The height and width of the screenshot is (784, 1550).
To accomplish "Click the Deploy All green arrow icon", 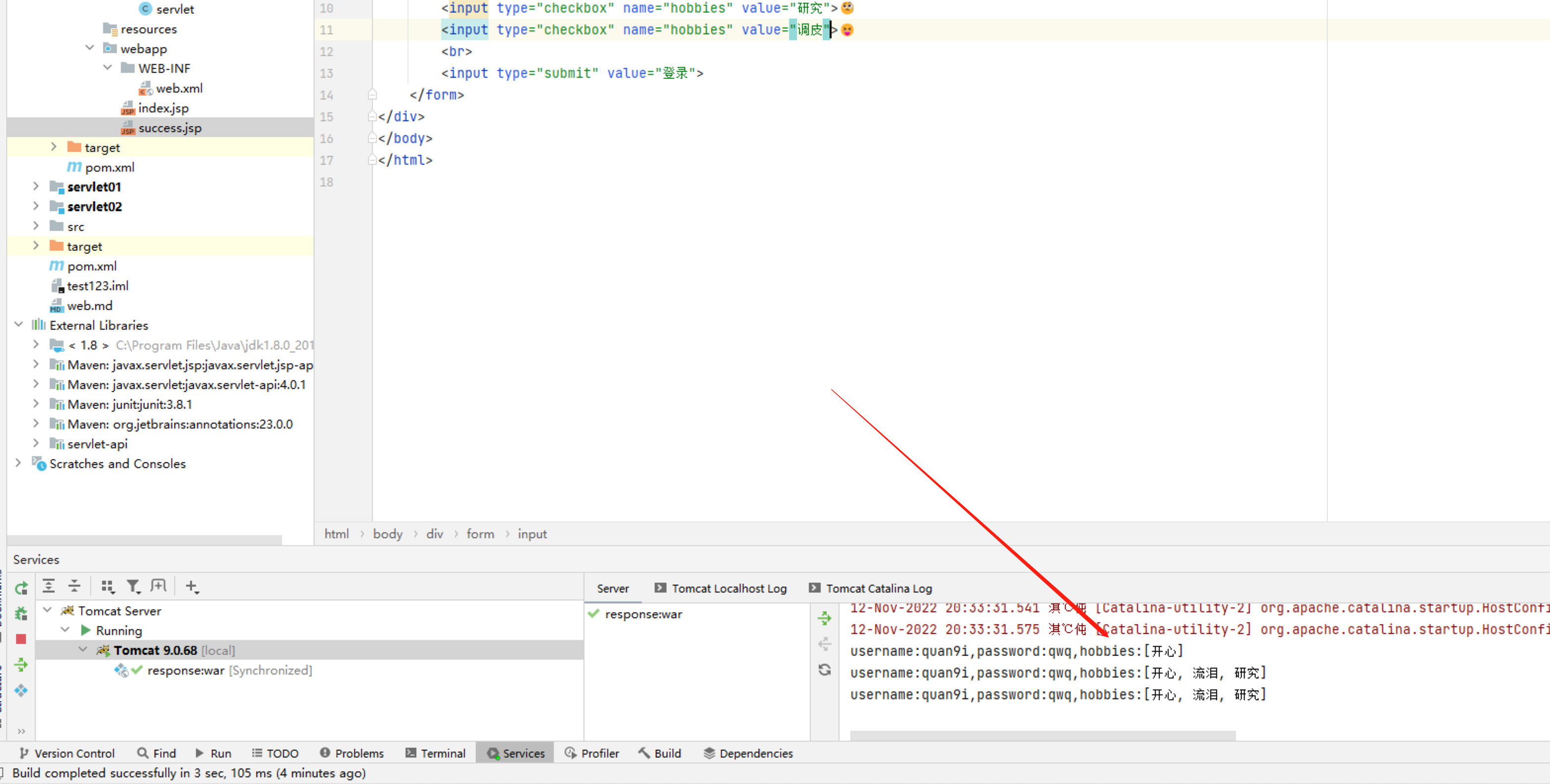I will pyautogui.click(x=21, y=664).
